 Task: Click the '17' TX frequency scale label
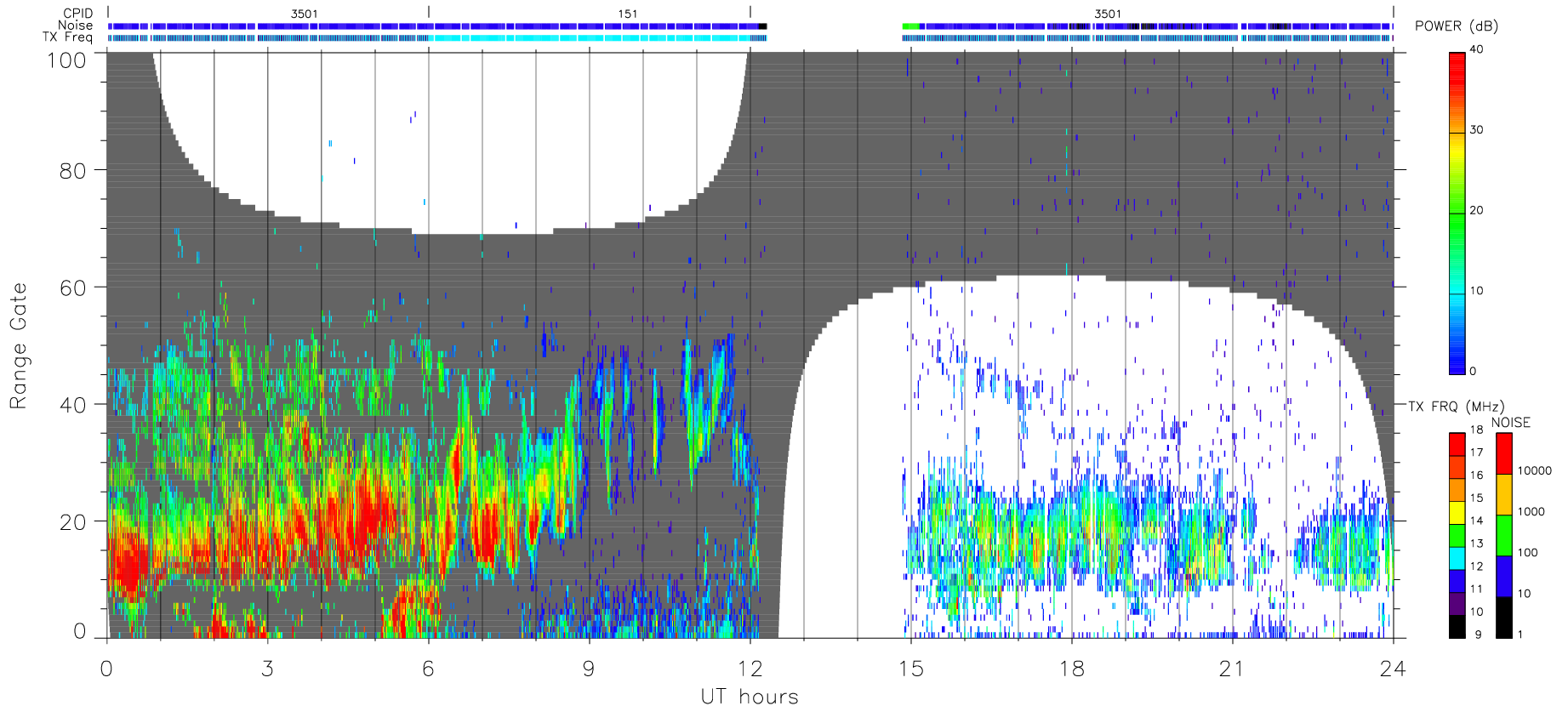(1476, 452)
